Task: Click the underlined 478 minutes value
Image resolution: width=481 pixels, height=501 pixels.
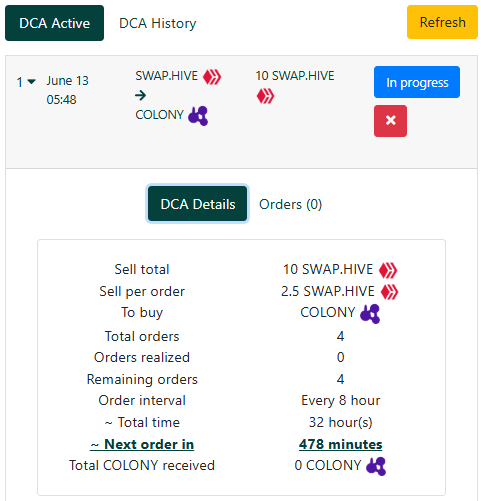Action: (x=340, y=444)
